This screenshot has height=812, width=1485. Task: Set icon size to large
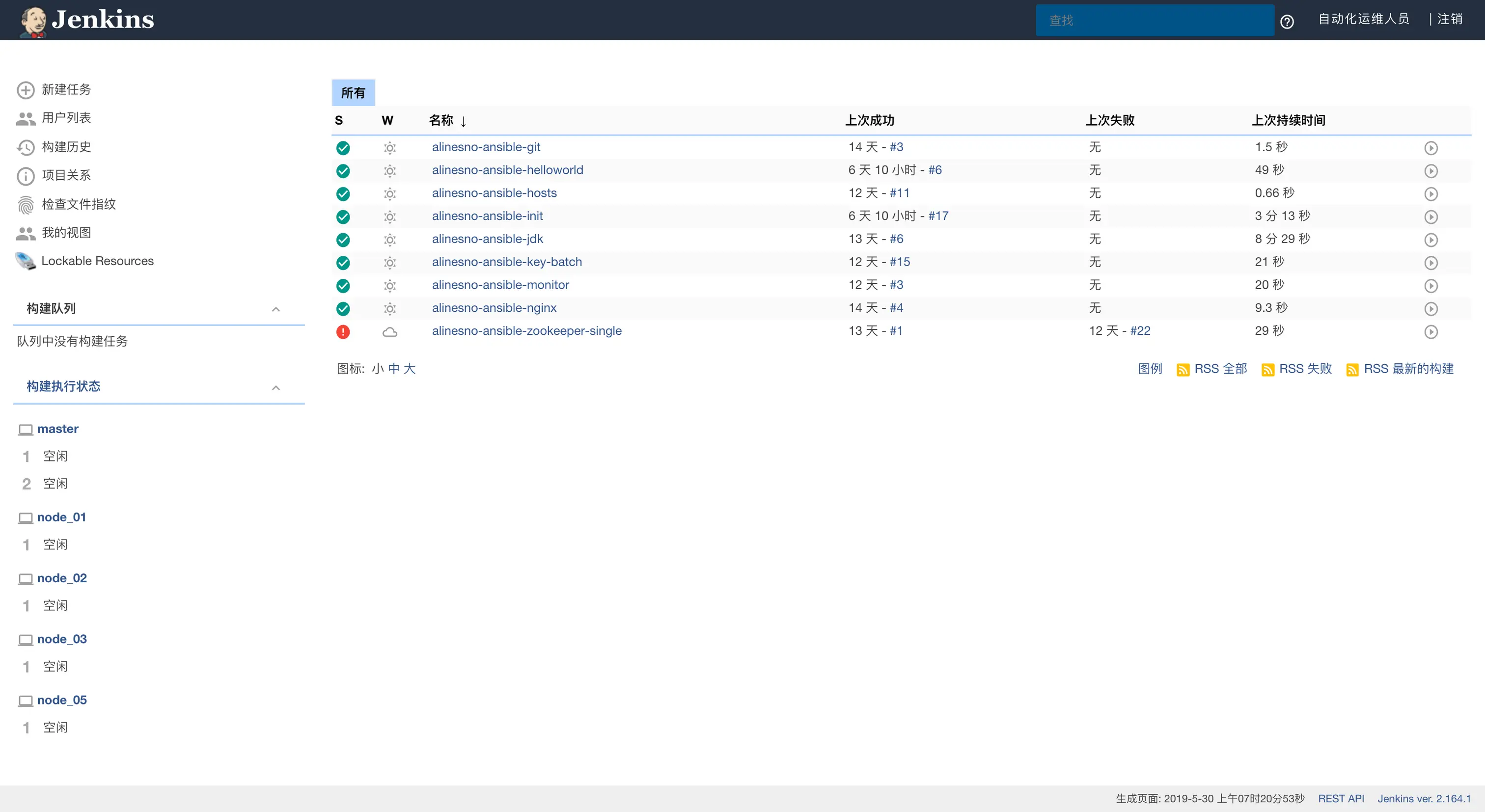pos(409,369)
